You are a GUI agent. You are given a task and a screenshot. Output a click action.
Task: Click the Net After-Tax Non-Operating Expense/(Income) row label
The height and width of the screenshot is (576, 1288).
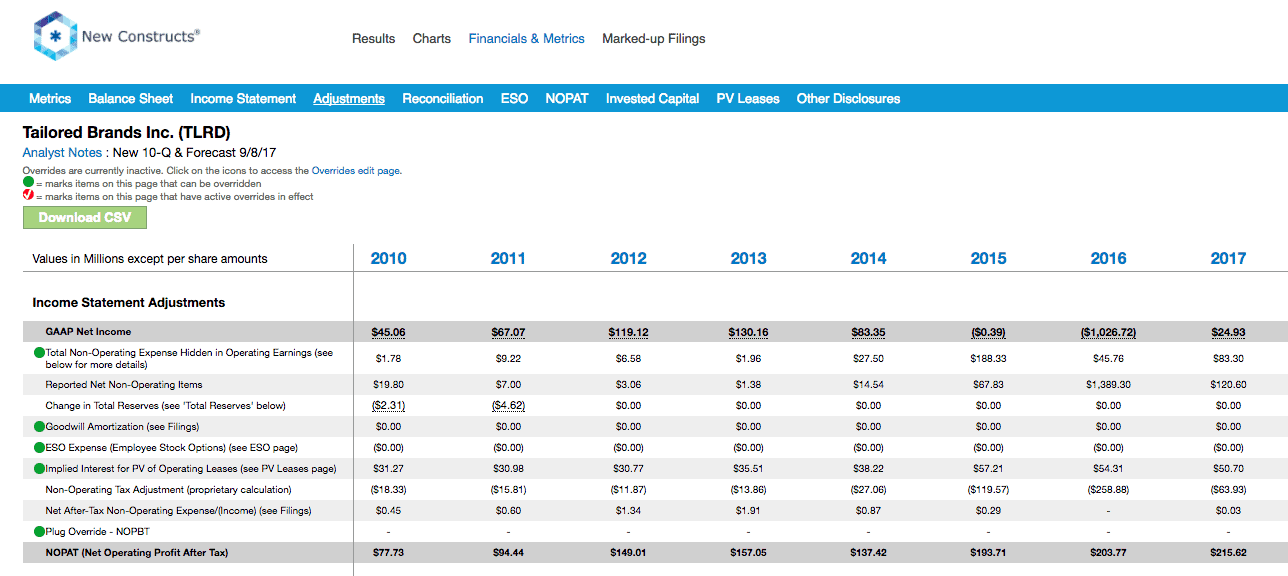176,511
